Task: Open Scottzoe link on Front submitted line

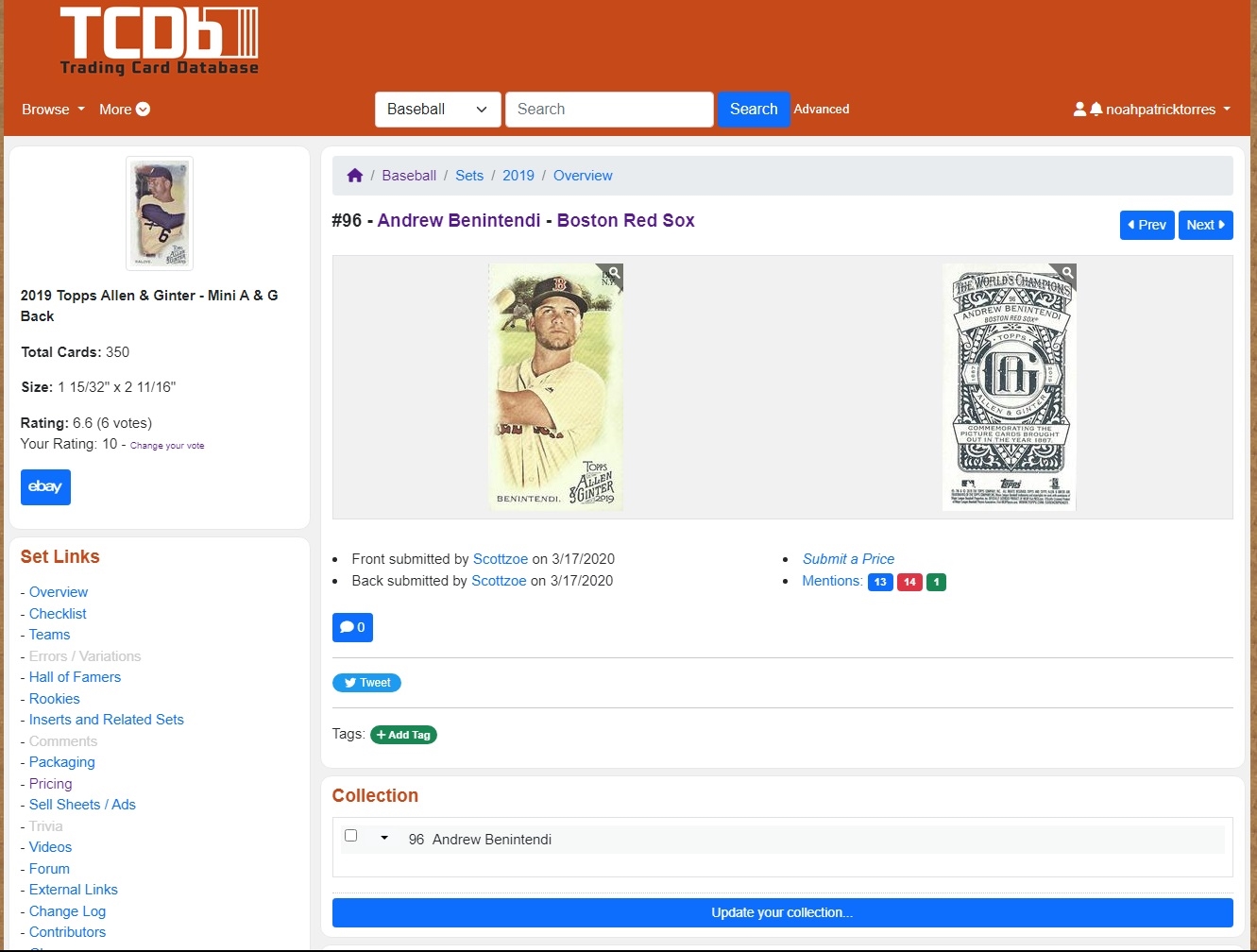Action: pos(501,559)
